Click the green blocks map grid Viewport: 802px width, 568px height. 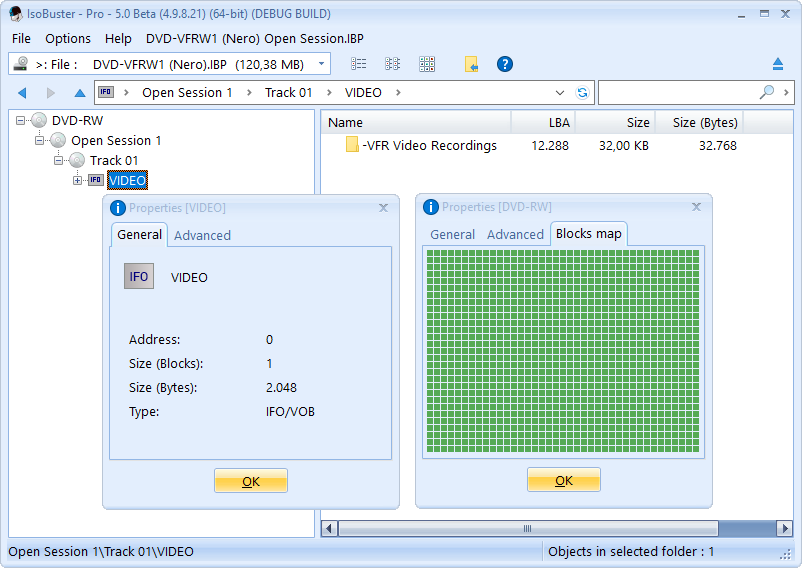[563, 351]
